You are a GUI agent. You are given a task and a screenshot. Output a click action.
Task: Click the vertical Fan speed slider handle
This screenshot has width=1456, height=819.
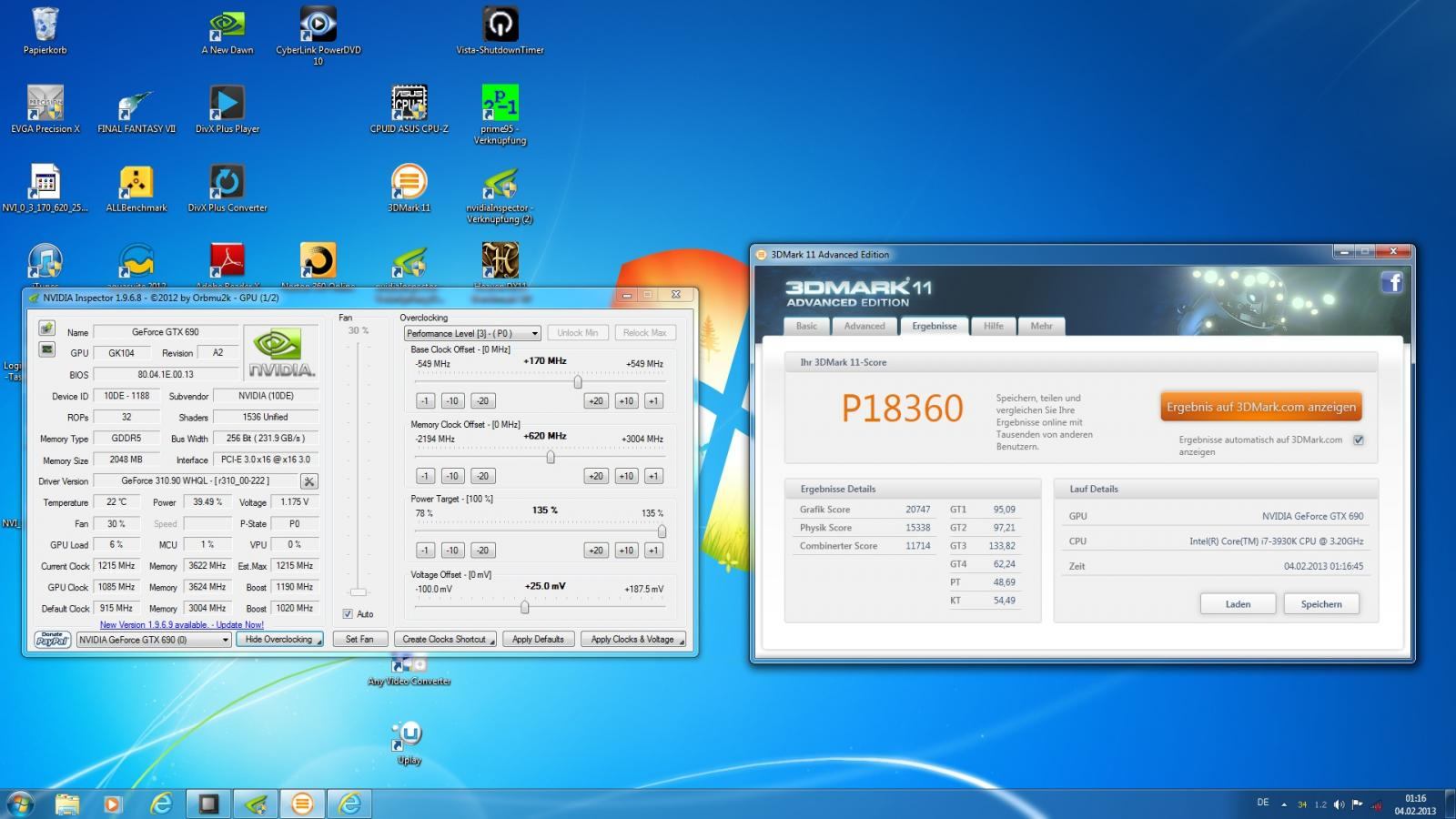[x=359, y=592]
